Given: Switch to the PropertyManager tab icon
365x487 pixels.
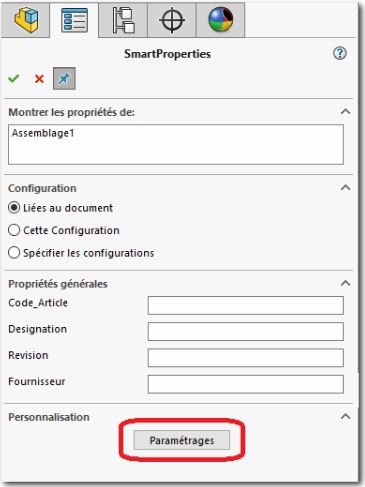Looking at the screenshot, I should (74, 20).
